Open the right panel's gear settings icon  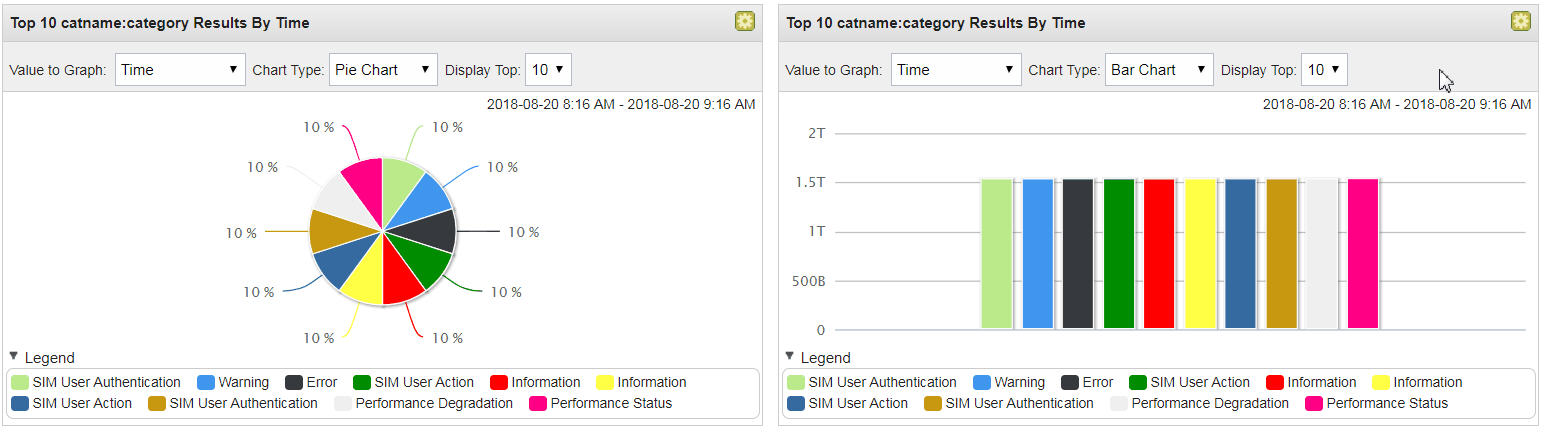tap(1520, 21)
